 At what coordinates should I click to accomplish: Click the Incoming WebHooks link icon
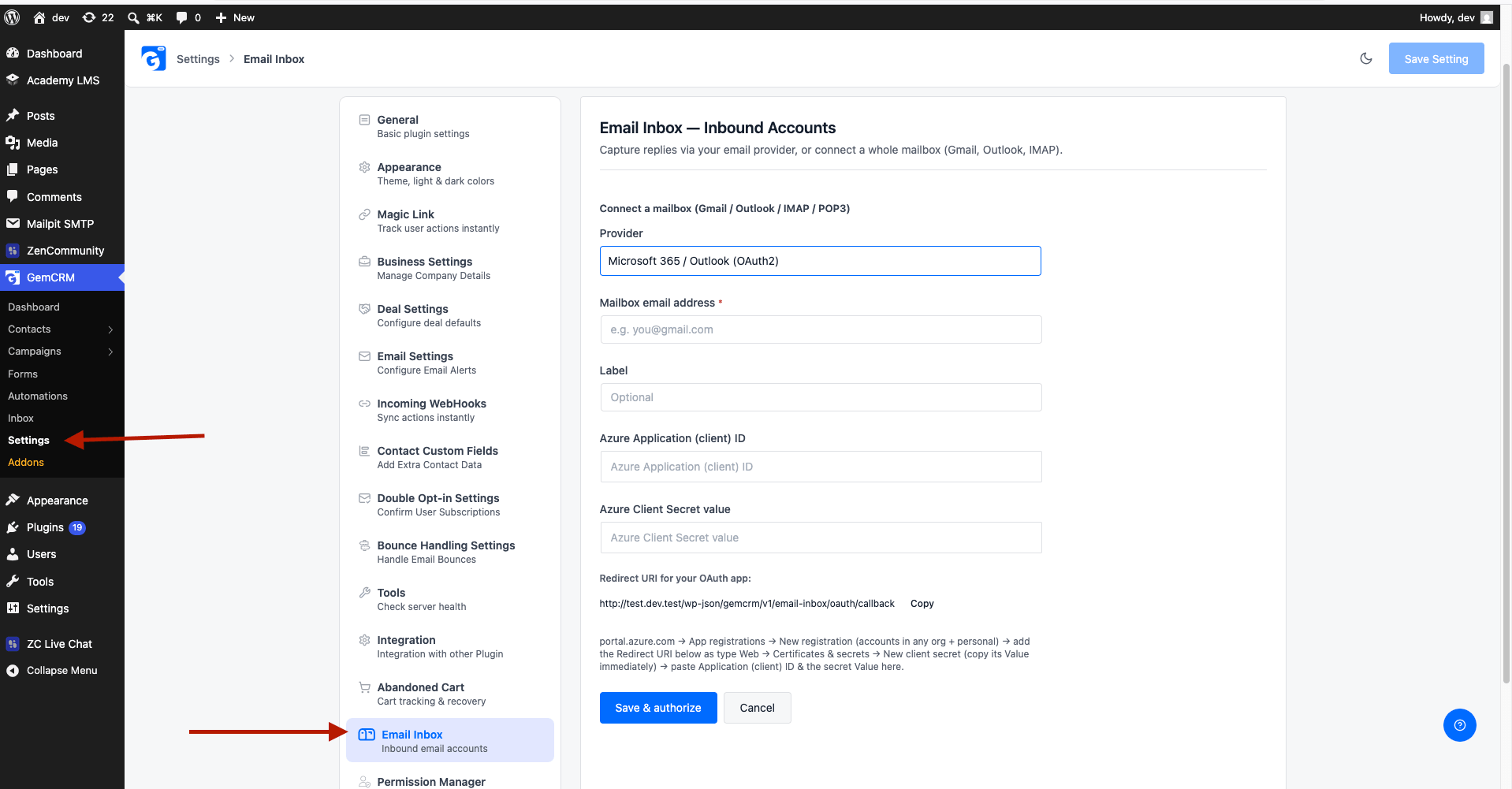[364, 404]
